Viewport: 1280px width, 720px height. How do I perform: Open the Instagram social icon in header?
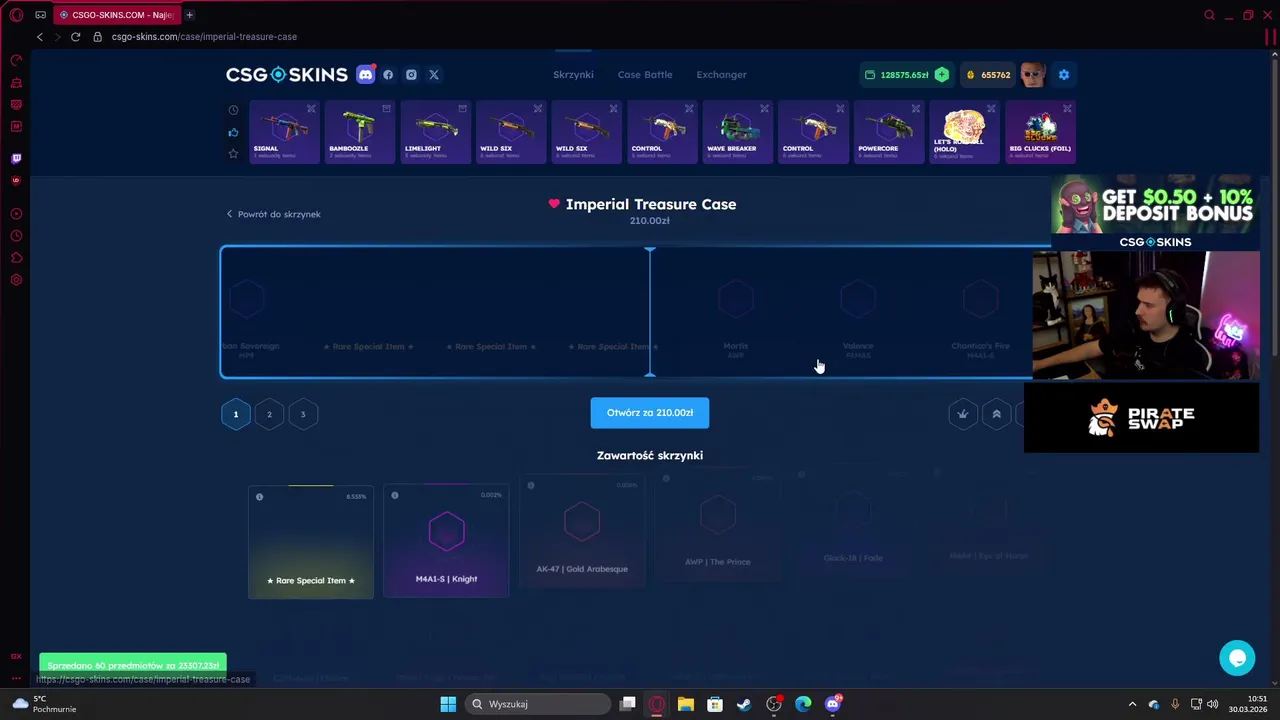tap(411, 75)
